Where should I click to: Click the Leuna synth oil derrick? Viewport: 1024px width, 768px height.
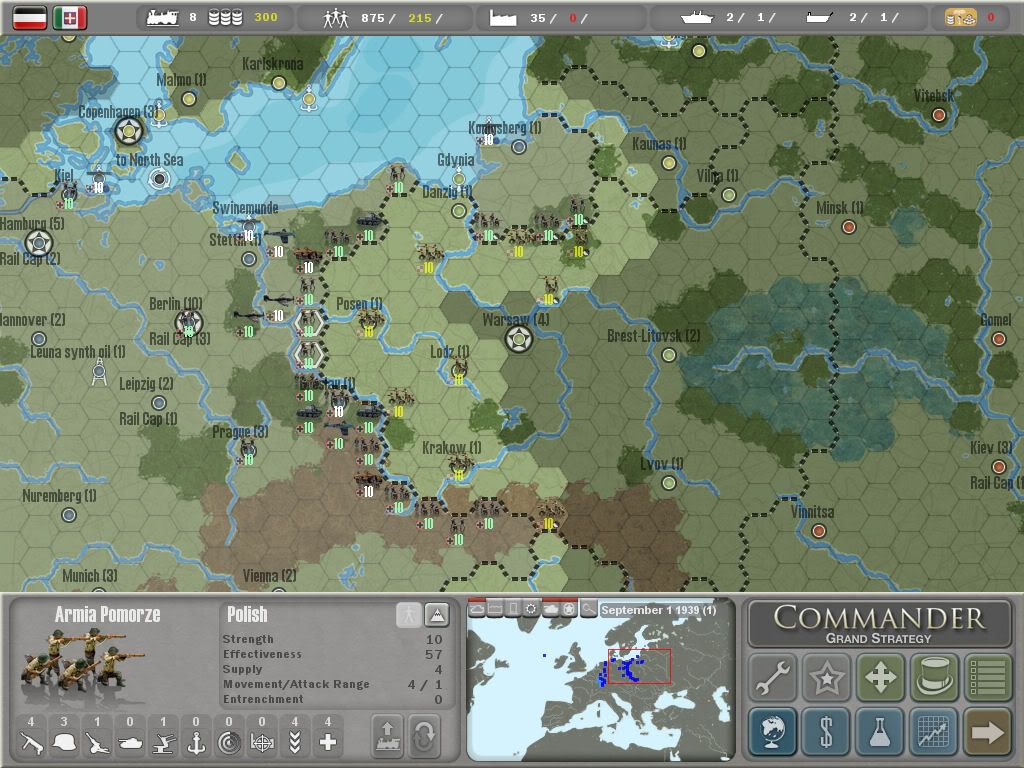click(99, 372)
